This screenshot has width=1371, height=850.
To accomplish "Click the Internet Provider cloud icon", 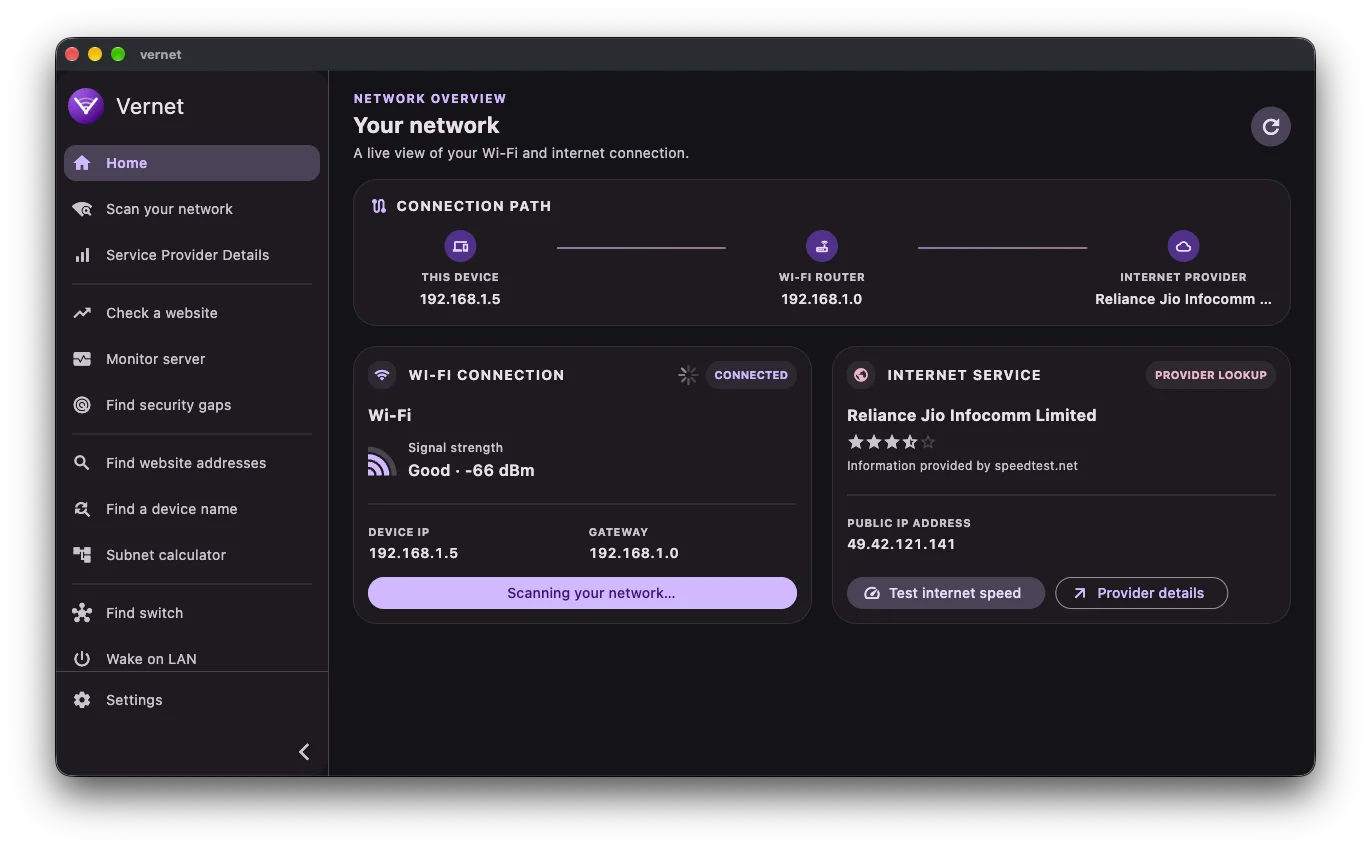I will click(1183, 246).
